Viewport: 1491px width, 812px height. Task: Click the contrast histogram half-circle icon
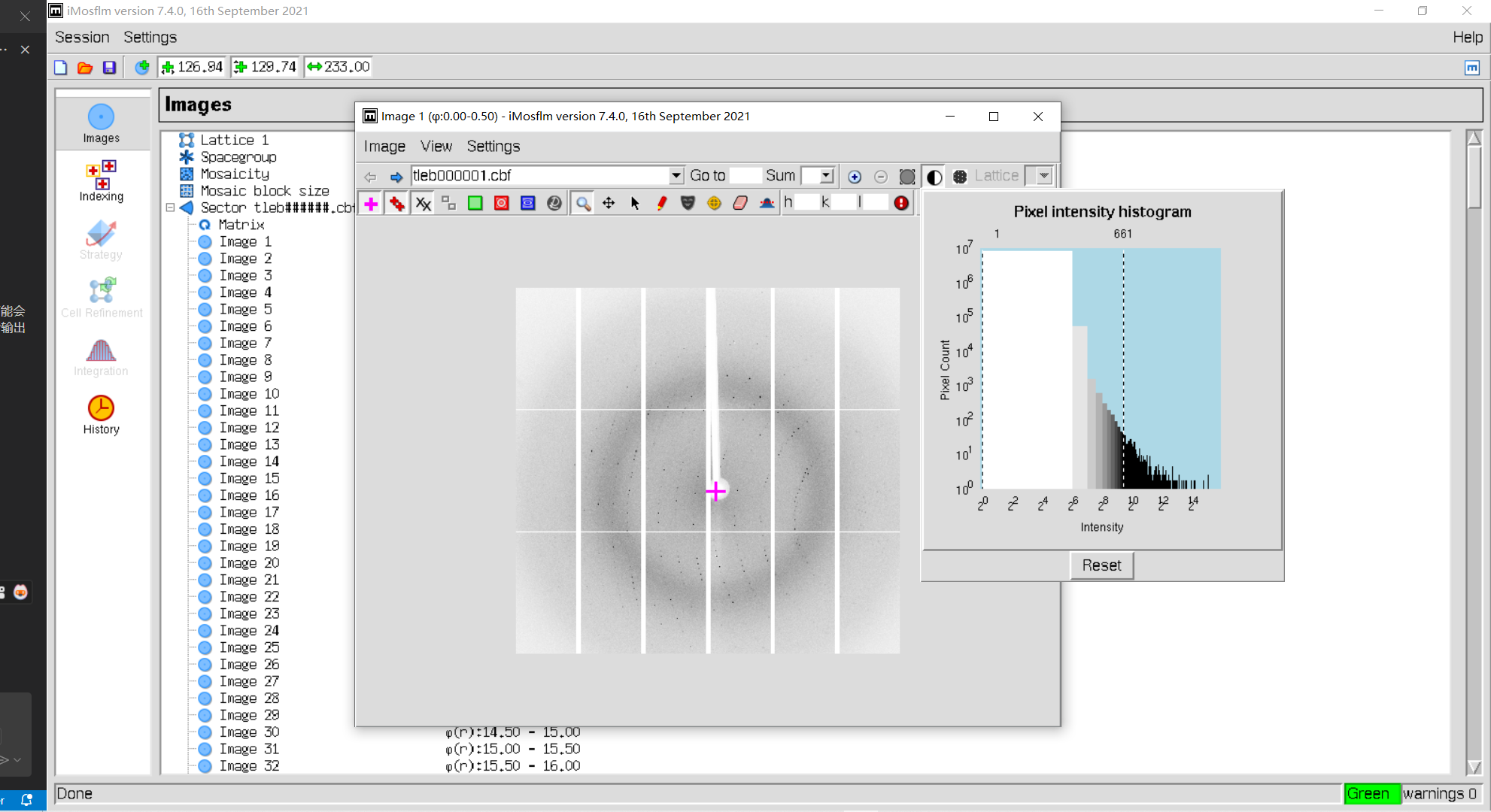click(x=934, y=177)
